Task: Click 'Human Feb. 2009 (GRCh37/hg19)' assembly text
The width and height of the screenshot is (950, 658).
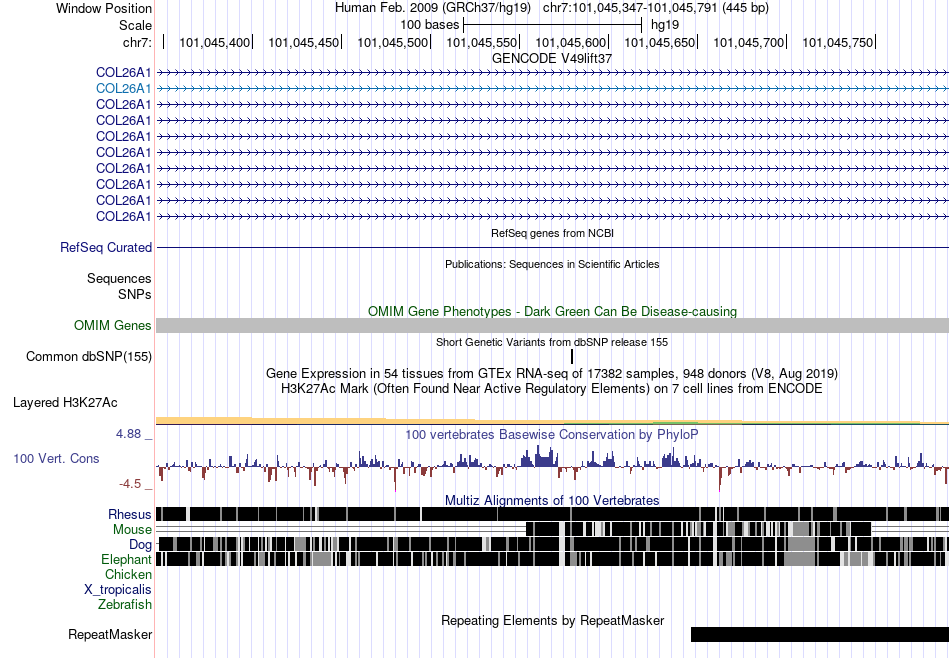Action: 433,8
